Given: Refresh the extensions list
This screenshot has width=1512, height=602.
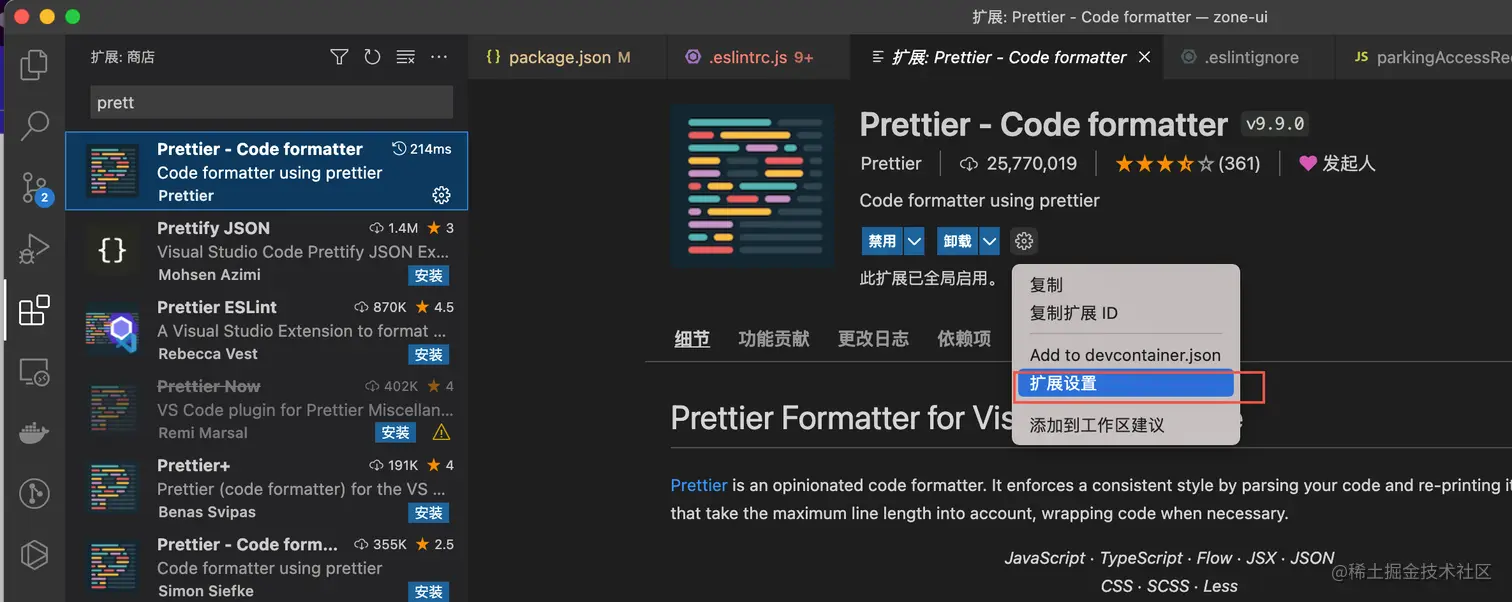Looking at the screenshot, I should [372, 57].
